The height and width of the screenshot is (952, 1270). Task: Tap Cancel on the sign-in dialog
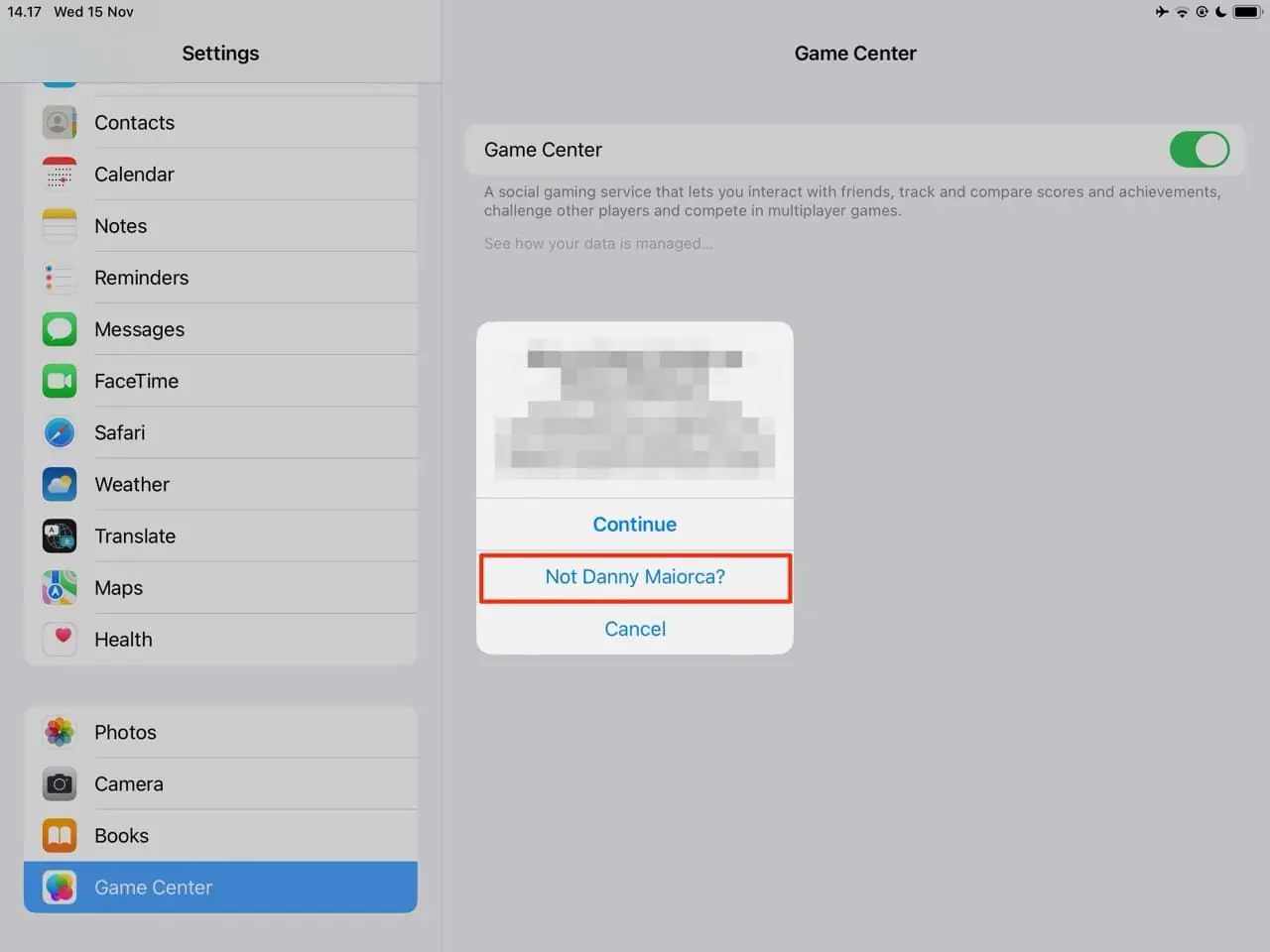tap(634, 628)
